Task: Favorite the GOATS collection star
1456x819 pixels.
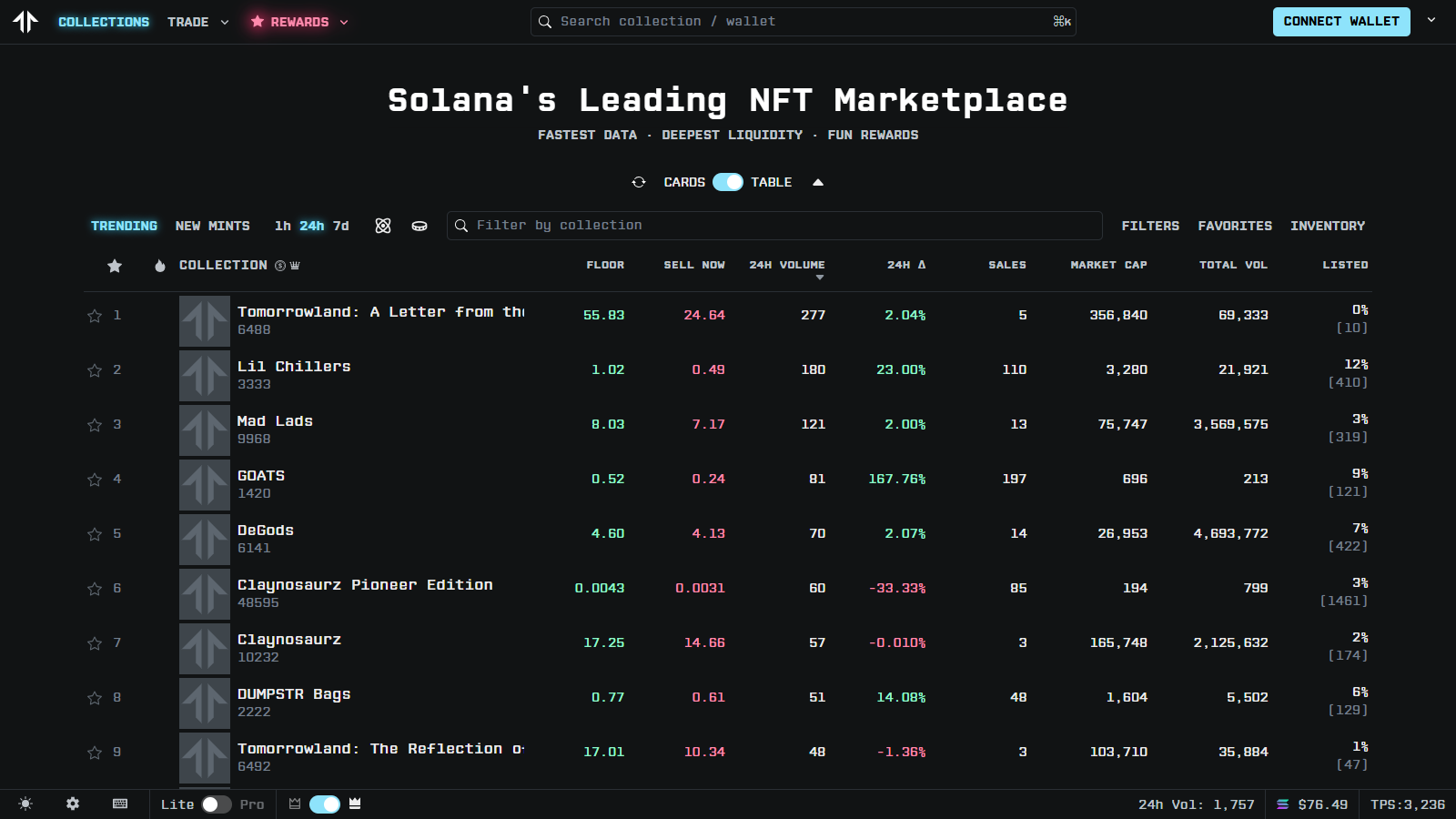Action: (95, 480)
